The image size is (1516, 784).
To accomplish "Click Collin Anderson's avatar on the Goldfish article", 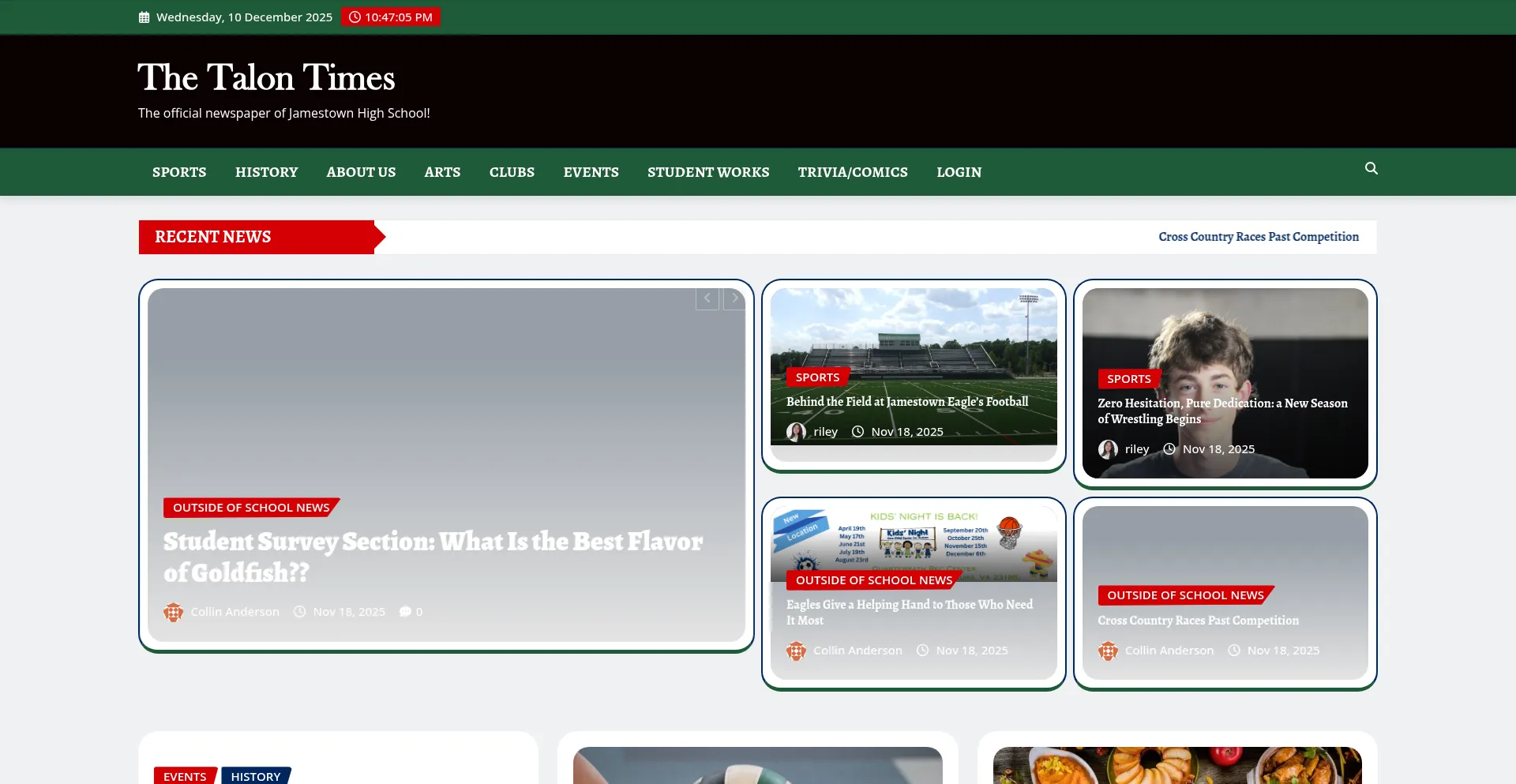I will [x=173, y=612].
